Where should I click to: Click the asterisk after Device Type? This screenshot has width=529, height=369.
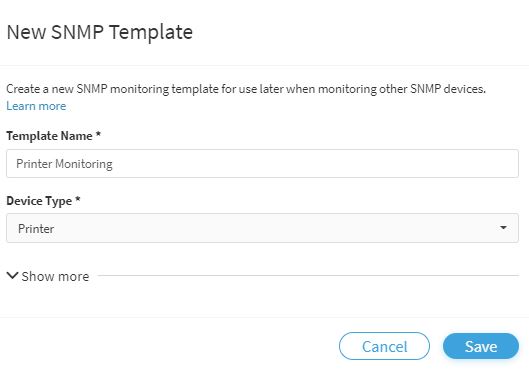pyautogui.click(x=78, y=199)
